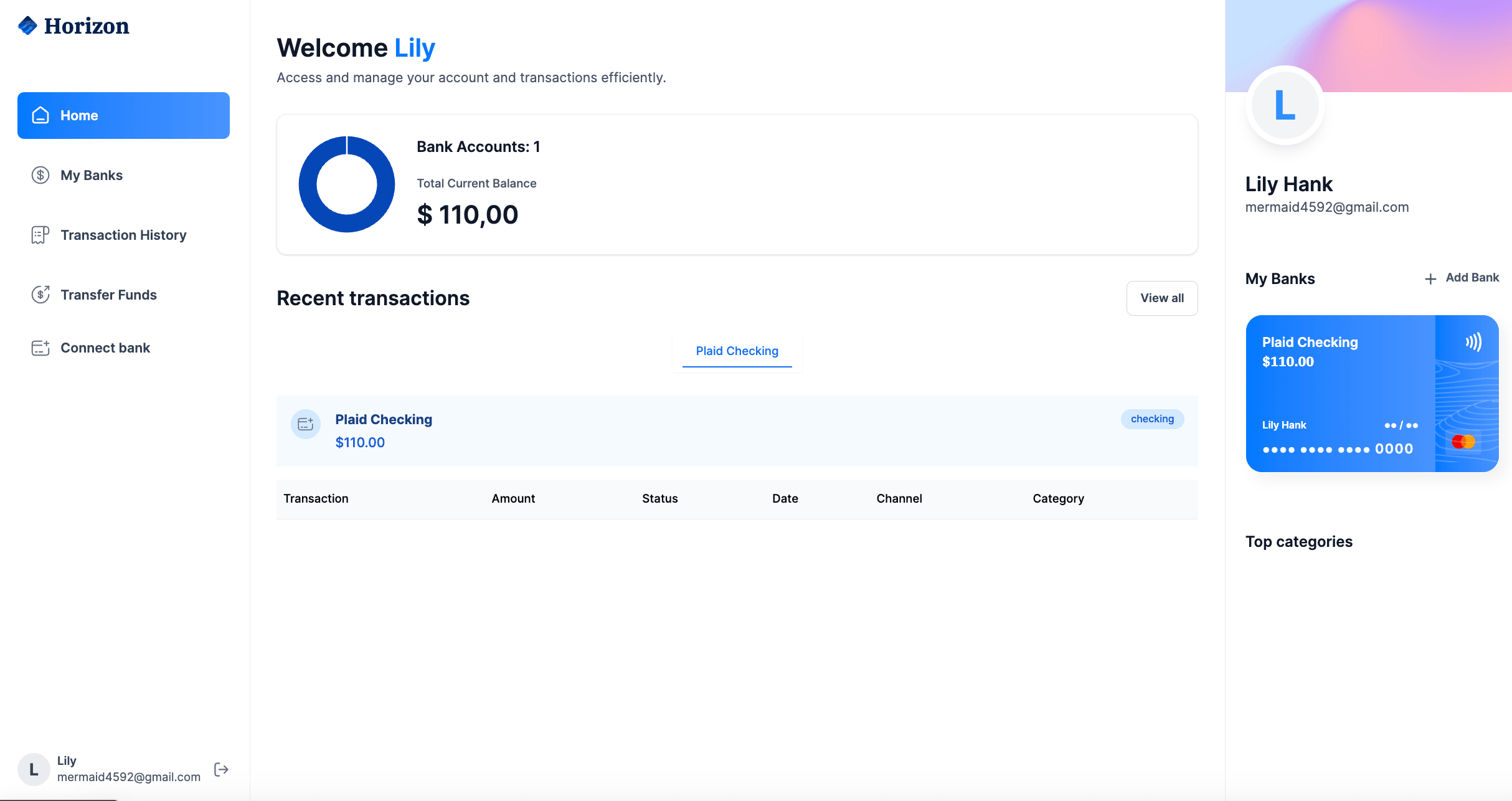Open Transfer Funds from sidebar
The width and height of the screenshot is (1512, 801).
[x=108, y=295]
